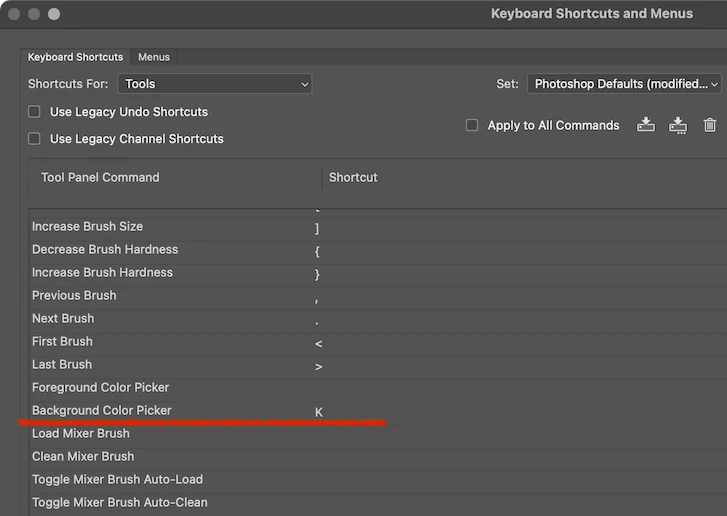Select the Foreground Color Picker row

tap(378, 390)
